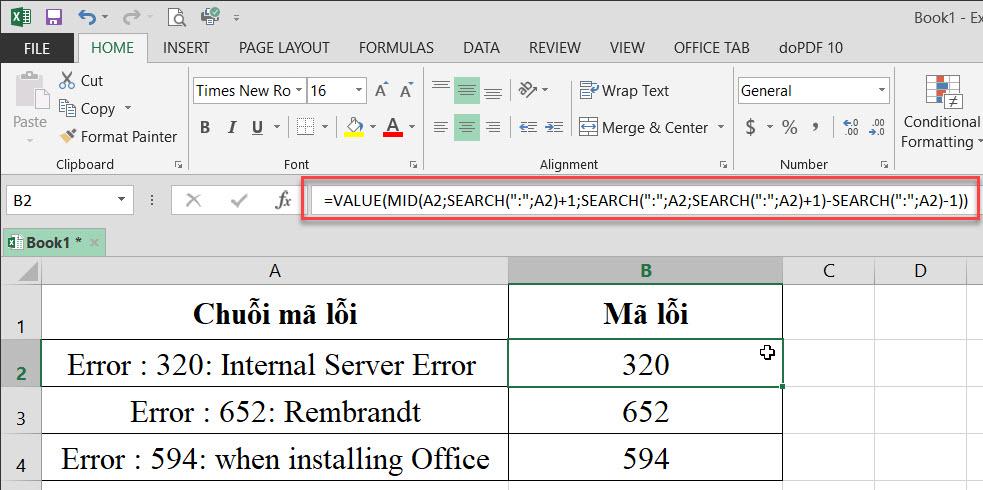This screenshot has height=490, width=983.
Task: Click the Decrease Indent icon
Action: point(528,127)
